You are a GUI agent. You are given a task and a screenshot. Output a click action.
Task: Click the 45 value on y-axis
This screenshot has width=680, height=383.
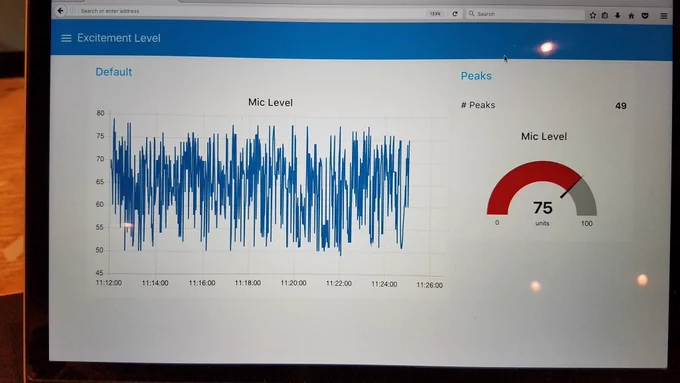point(99,273)
